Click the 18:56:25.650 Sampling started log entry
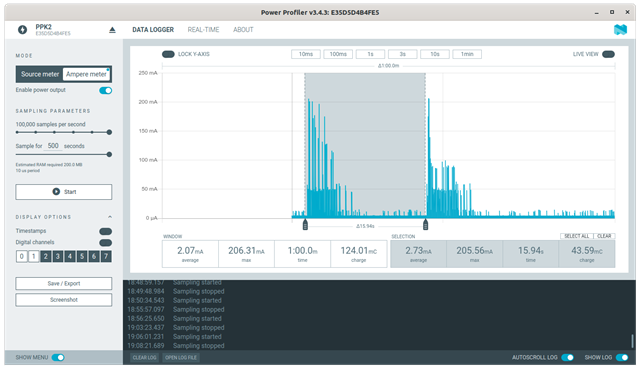640x369 pixels. pos(175,319)
